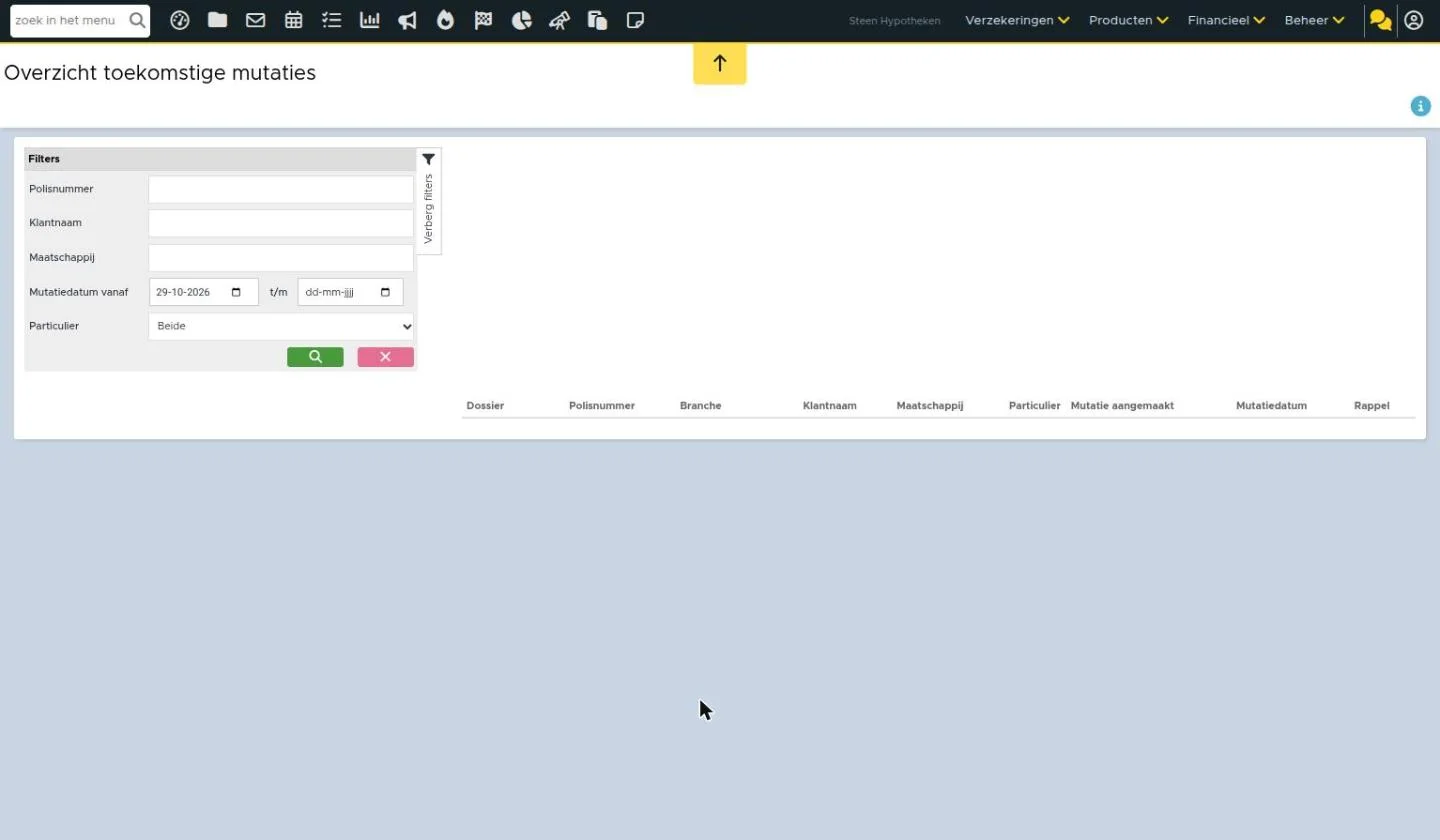Screen dimensions: 1440x840
Task: Expand the Verzekeringen menu
Action: click(x=1017, y=20)
